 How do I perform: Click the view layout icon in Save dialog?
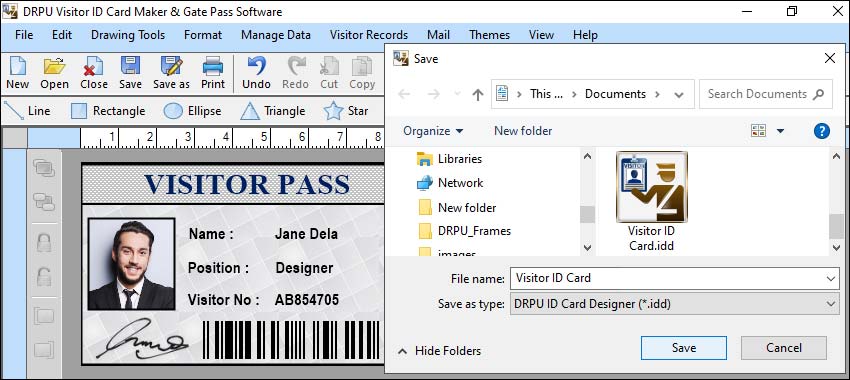click(x=758, y=131)
